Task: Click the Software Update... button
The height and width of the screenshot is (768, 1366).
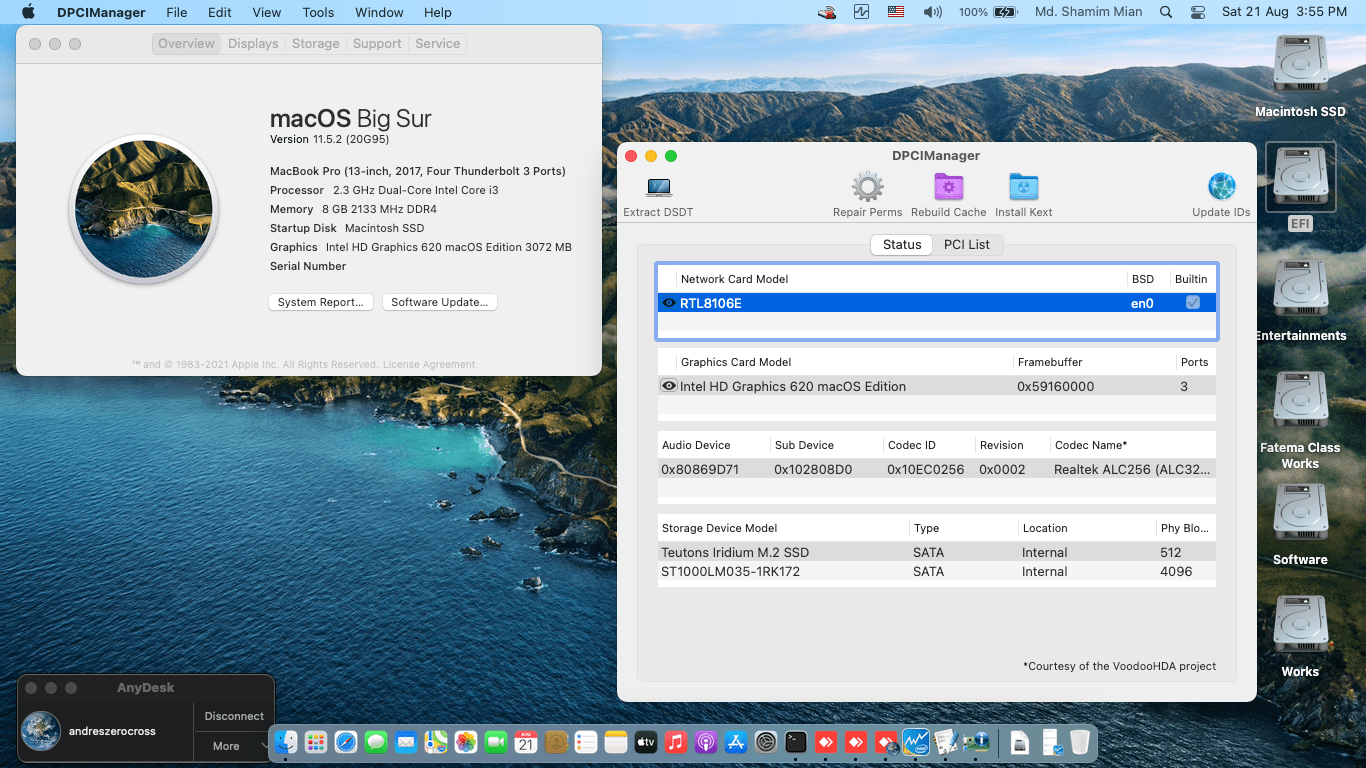Action: (439, 302)
